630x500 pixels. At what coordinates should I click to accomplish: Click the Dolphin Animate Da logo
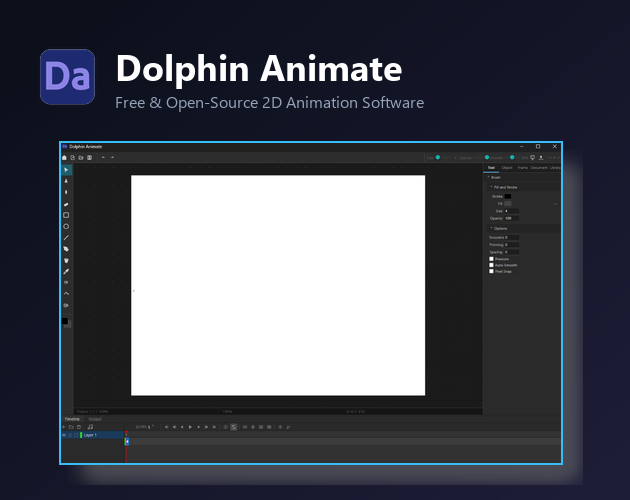68,77
